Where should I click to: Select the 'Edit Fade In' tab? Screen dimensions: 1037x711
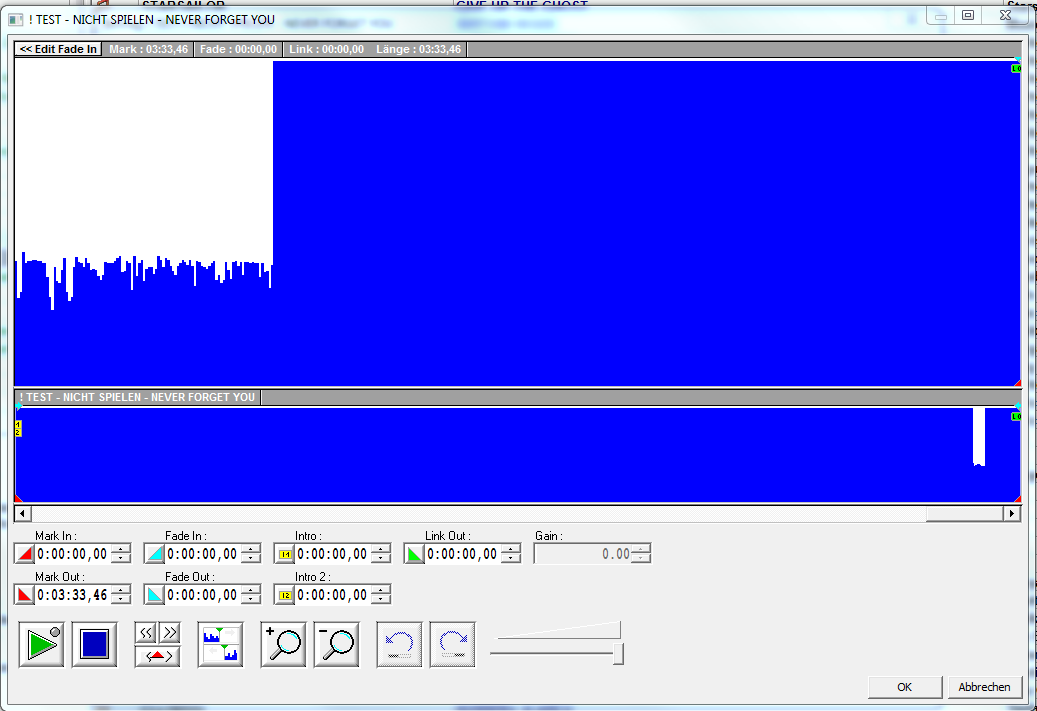tap(58, 49)
